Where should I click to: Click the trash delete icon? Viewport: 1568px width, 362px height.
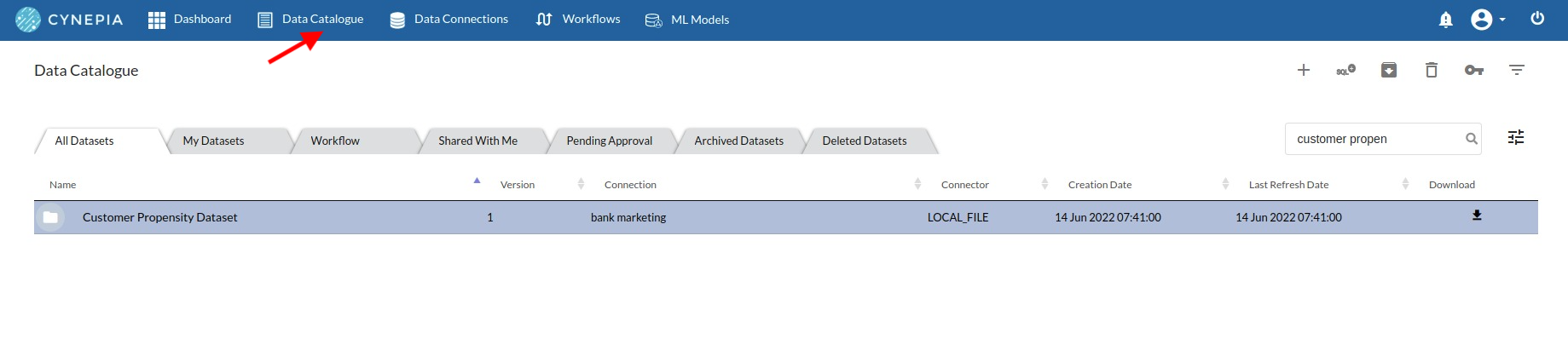(x=1431, y=70)
